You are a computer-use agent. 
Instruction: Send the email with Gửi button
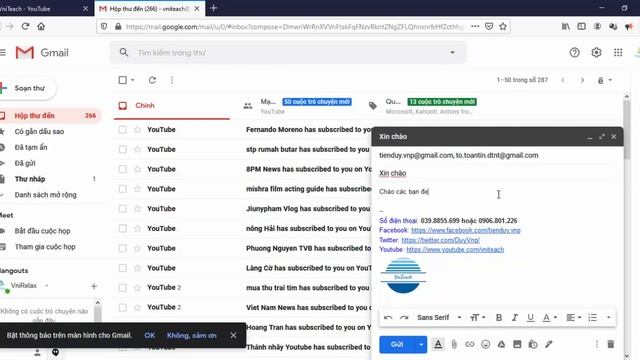pos(397,344)
